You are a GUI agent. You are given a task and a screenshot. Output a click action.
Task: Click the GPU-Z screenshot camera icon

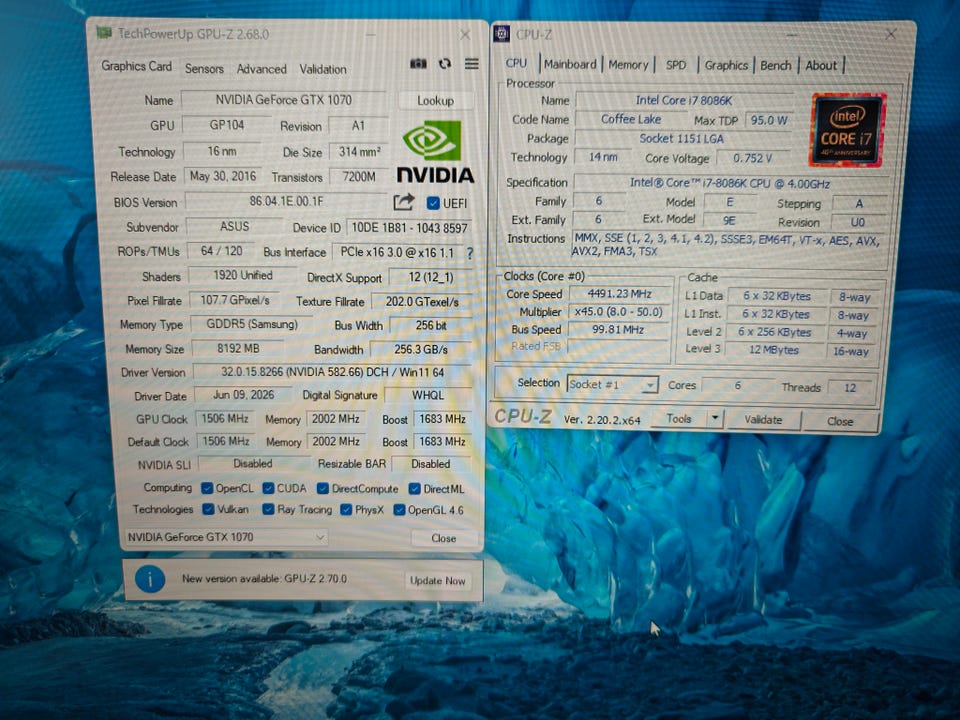(x=418, y=64)
